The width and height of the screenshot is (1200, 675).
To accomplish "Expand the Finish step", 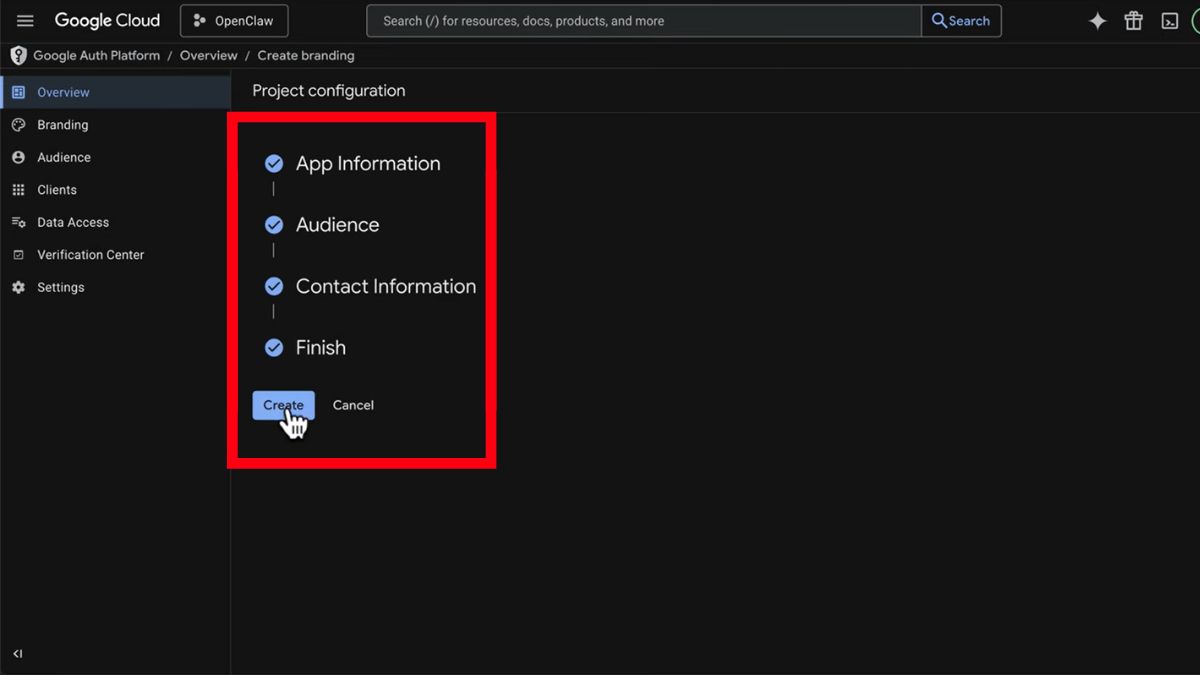I will tap(320, 348).
